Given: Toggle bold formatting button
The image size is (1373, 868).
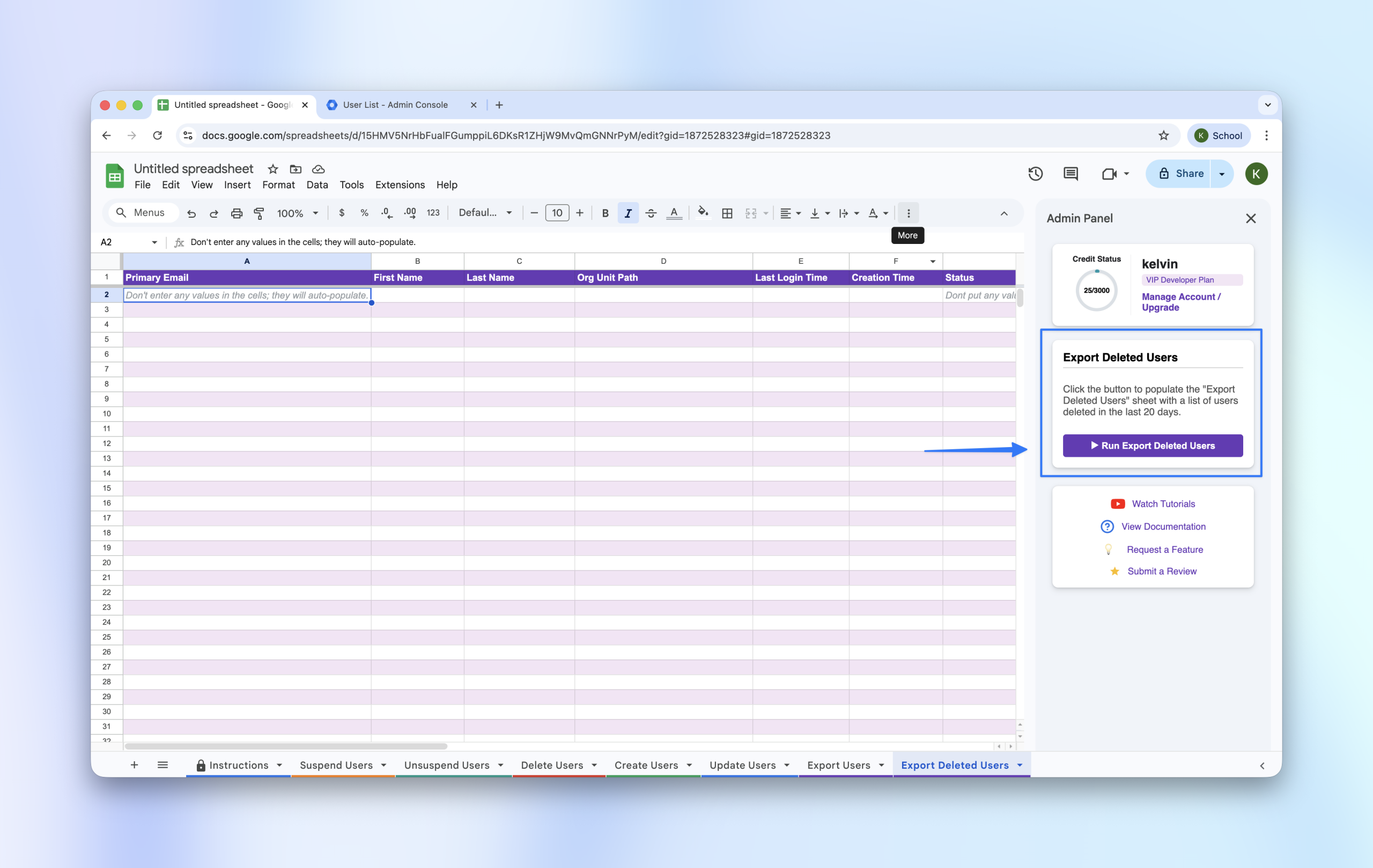Looking at the screenshot, I should pos(605,213).
